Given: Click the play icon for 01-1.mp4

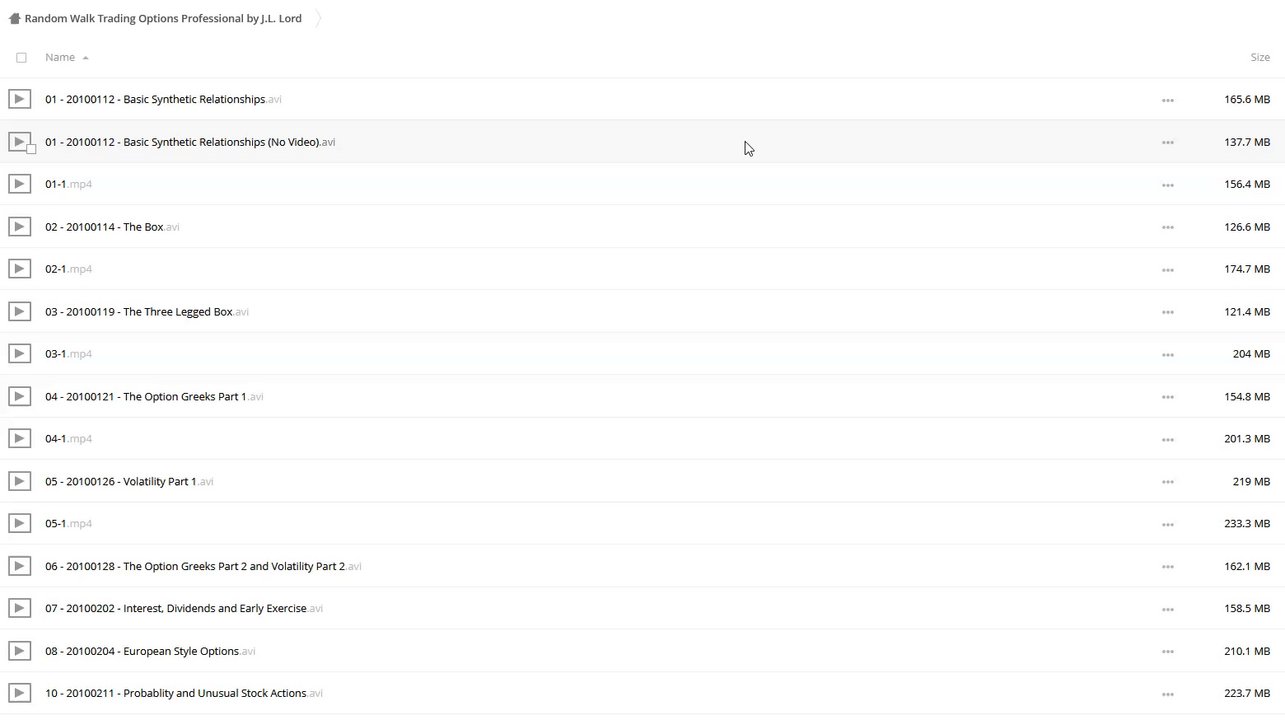Looking at the screenshot, I should point(19,184).
